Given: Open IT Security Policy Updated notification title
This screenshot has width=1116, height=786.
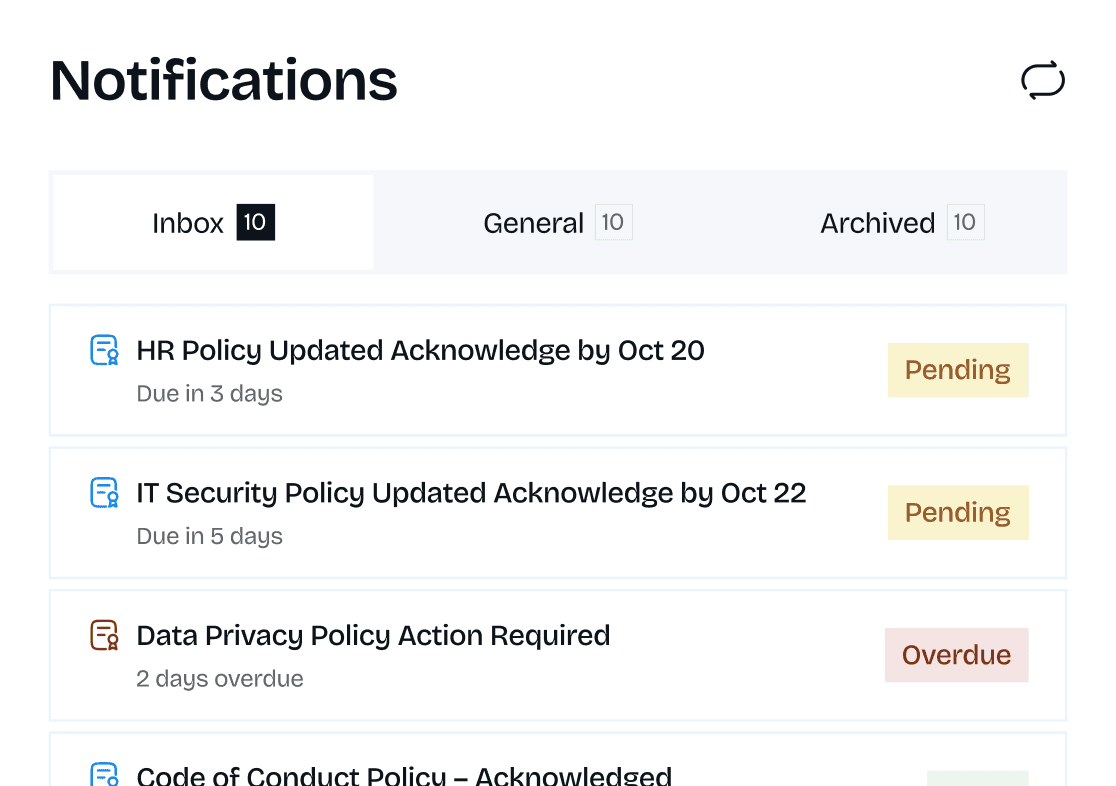Looking at the screenshot, I should click(x=471, y=493).
